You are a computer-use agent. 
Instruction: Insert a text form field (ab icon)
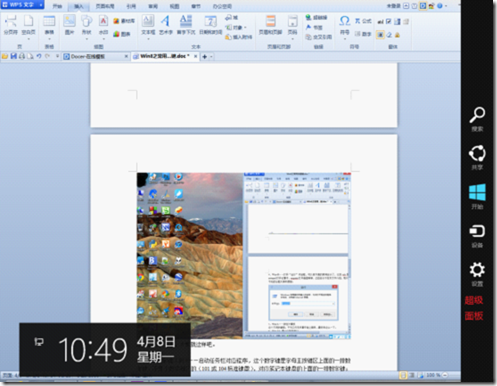click(x=380, y=22)
